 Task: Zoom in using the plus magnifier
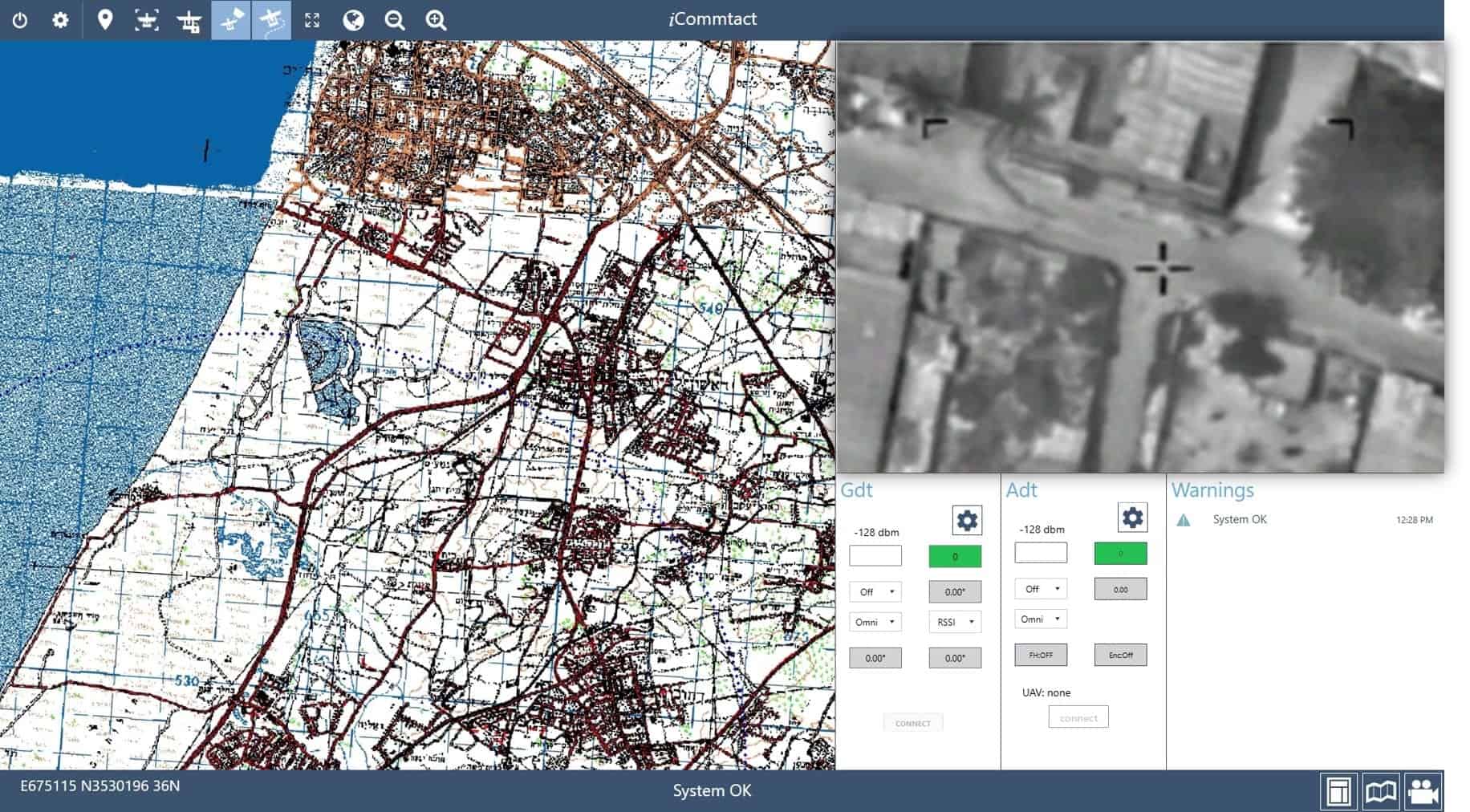[436, 20]
